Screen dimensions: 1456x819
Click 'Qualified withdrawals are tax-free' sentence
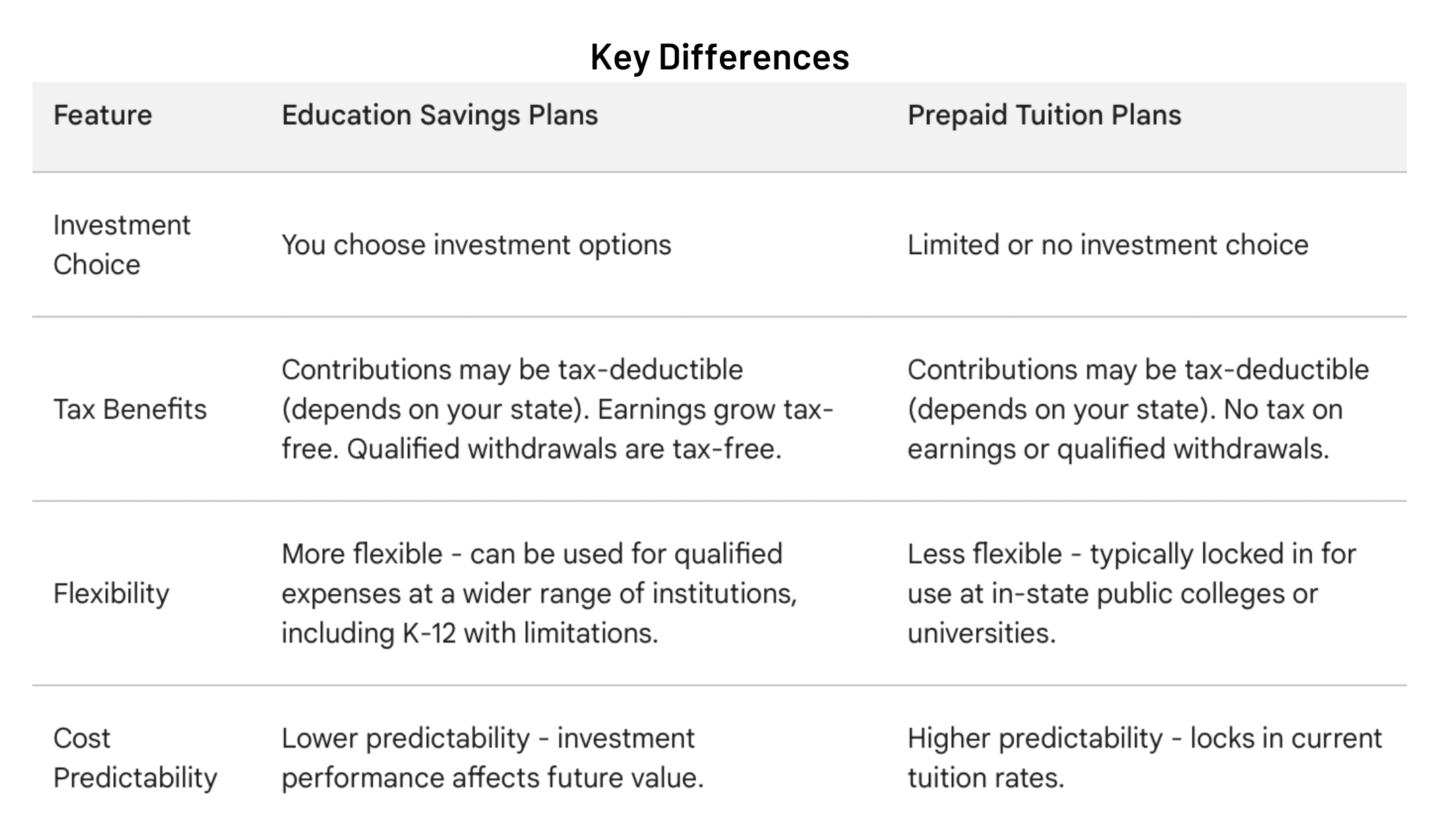(x=564, y=449)
